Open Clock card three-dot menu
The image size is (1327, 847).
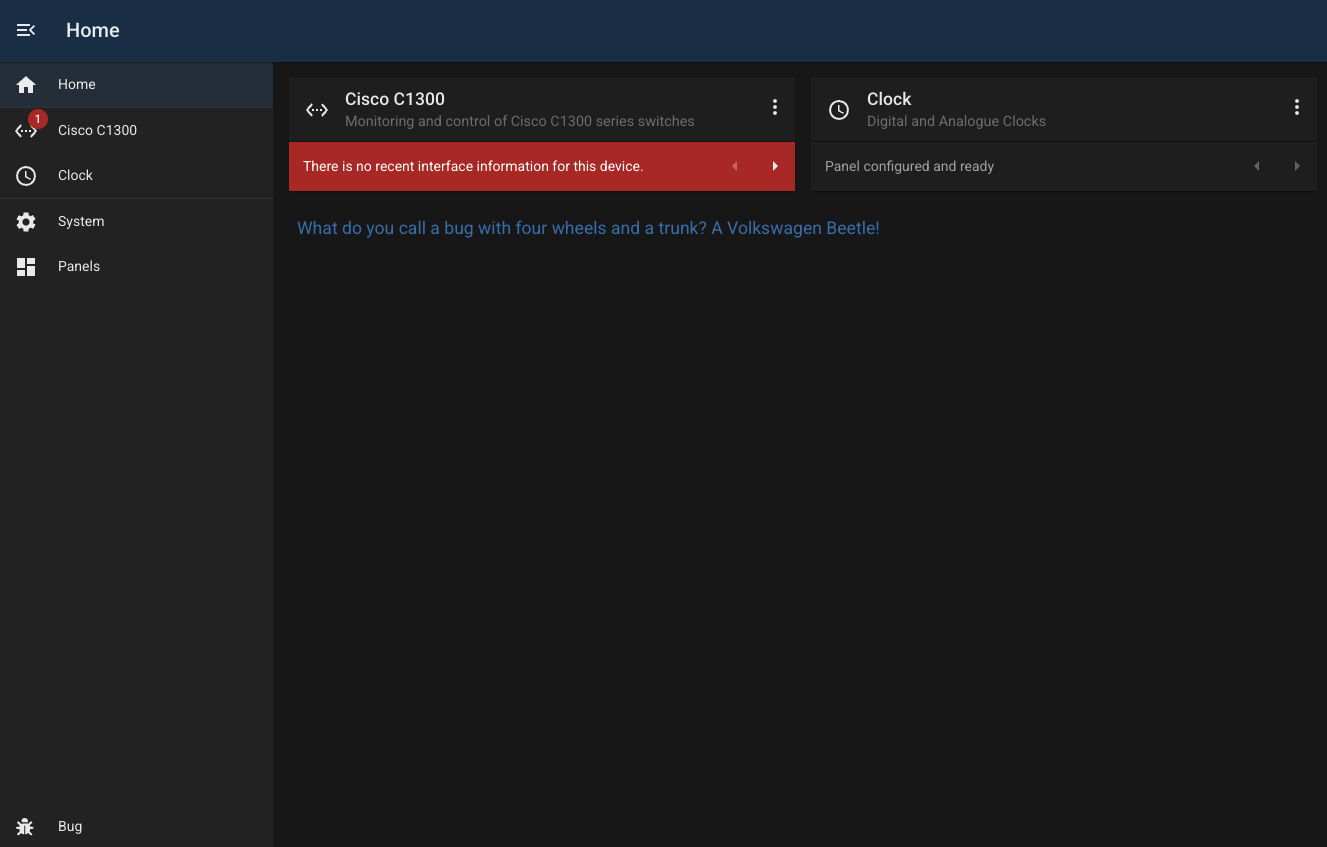click(1297, 108)
